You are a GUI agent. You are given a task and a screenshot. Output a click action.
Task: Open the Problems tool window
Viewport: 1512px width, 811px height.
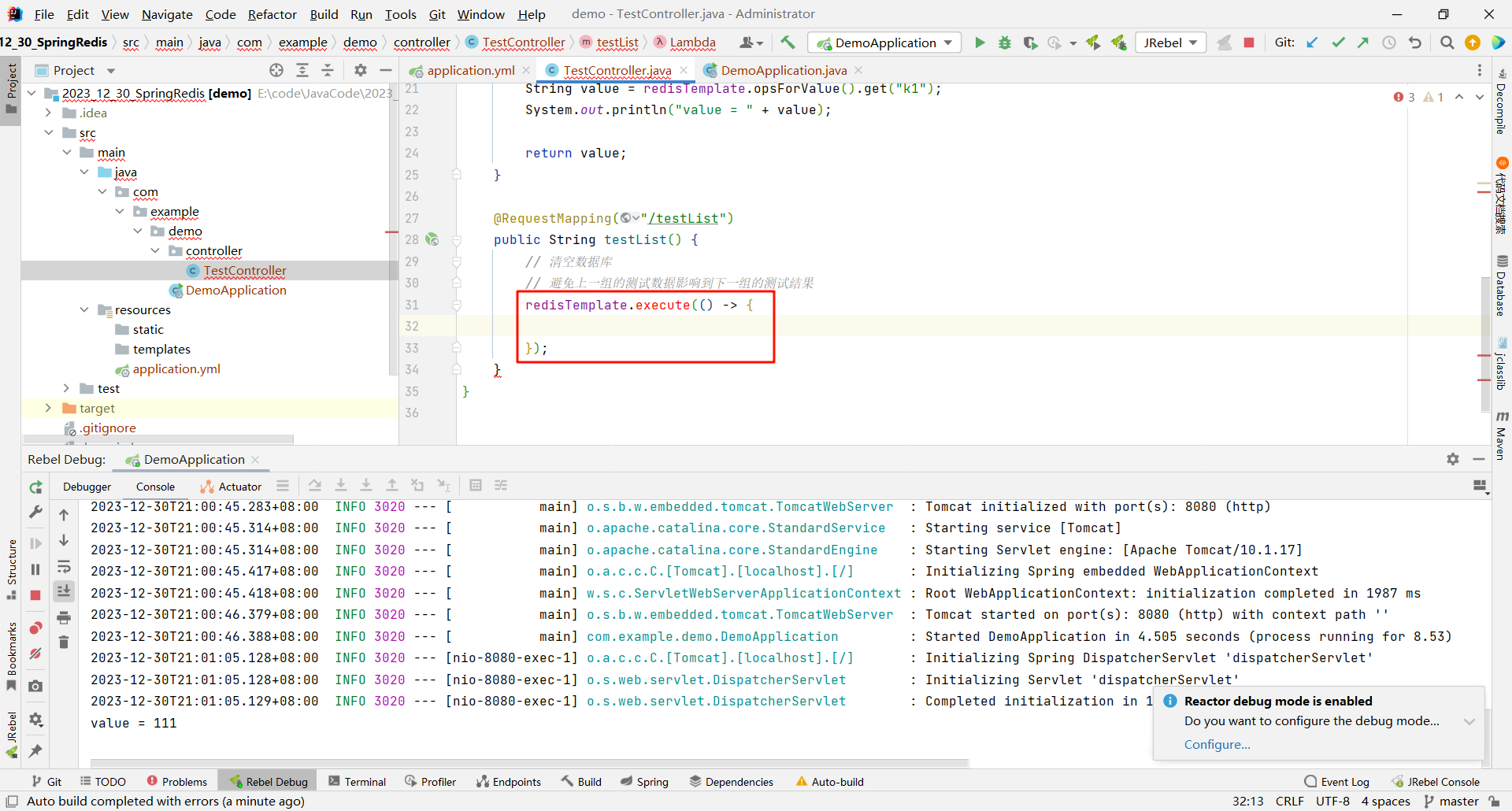tap(176, 781)
